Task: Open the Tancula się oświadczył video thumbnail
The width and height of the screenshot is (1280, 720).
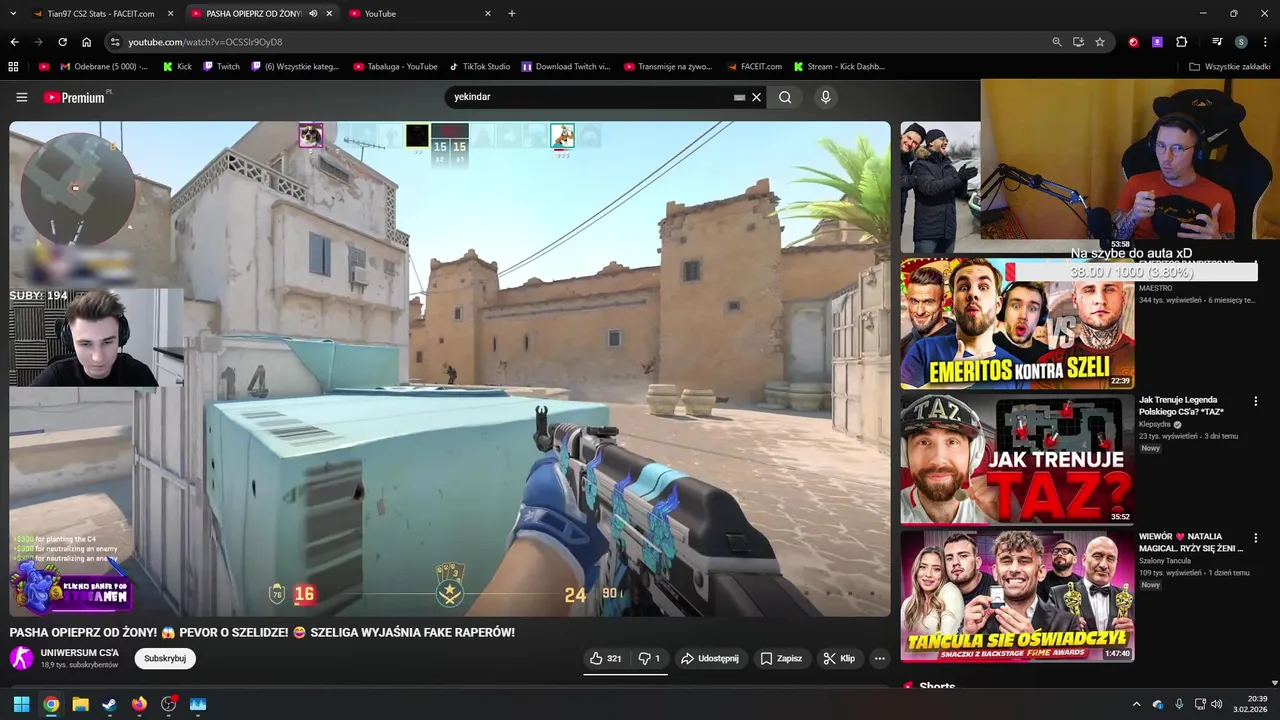Action: point(1017,595)
